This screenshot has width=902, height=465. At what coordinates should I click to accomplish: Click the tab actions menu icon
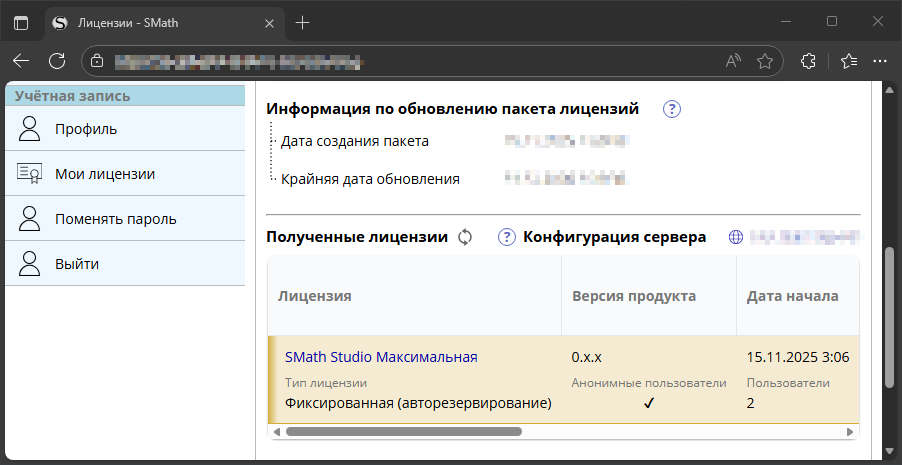(21, 23)
